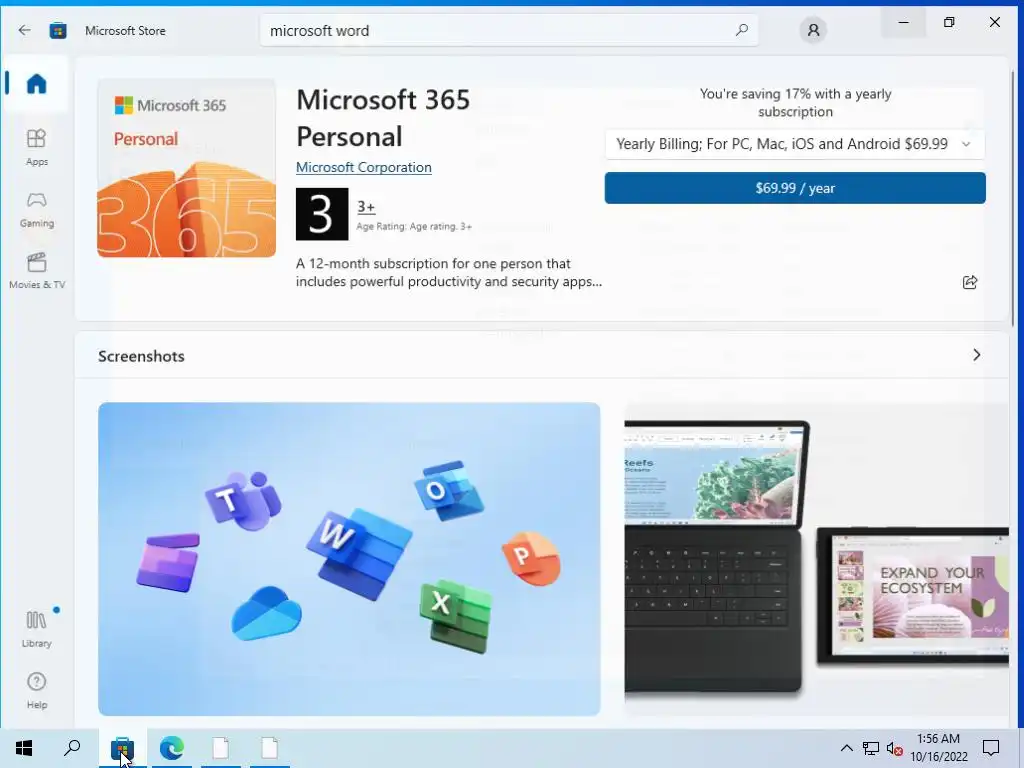
Task: Click the age rating 3 badge
Action: [322, 214]
